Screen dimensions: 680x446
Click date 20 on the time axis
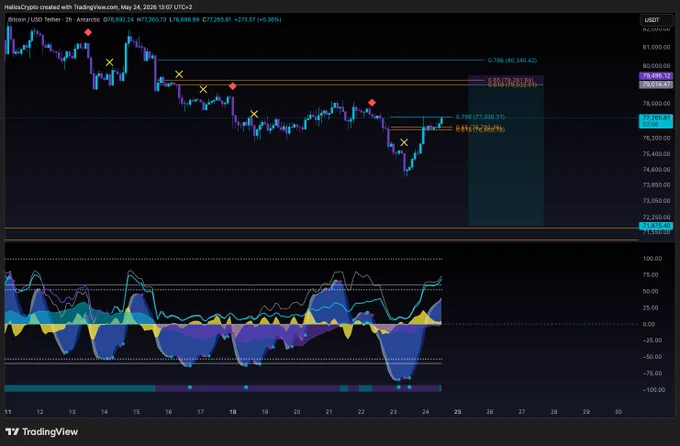tap(297, 412)
